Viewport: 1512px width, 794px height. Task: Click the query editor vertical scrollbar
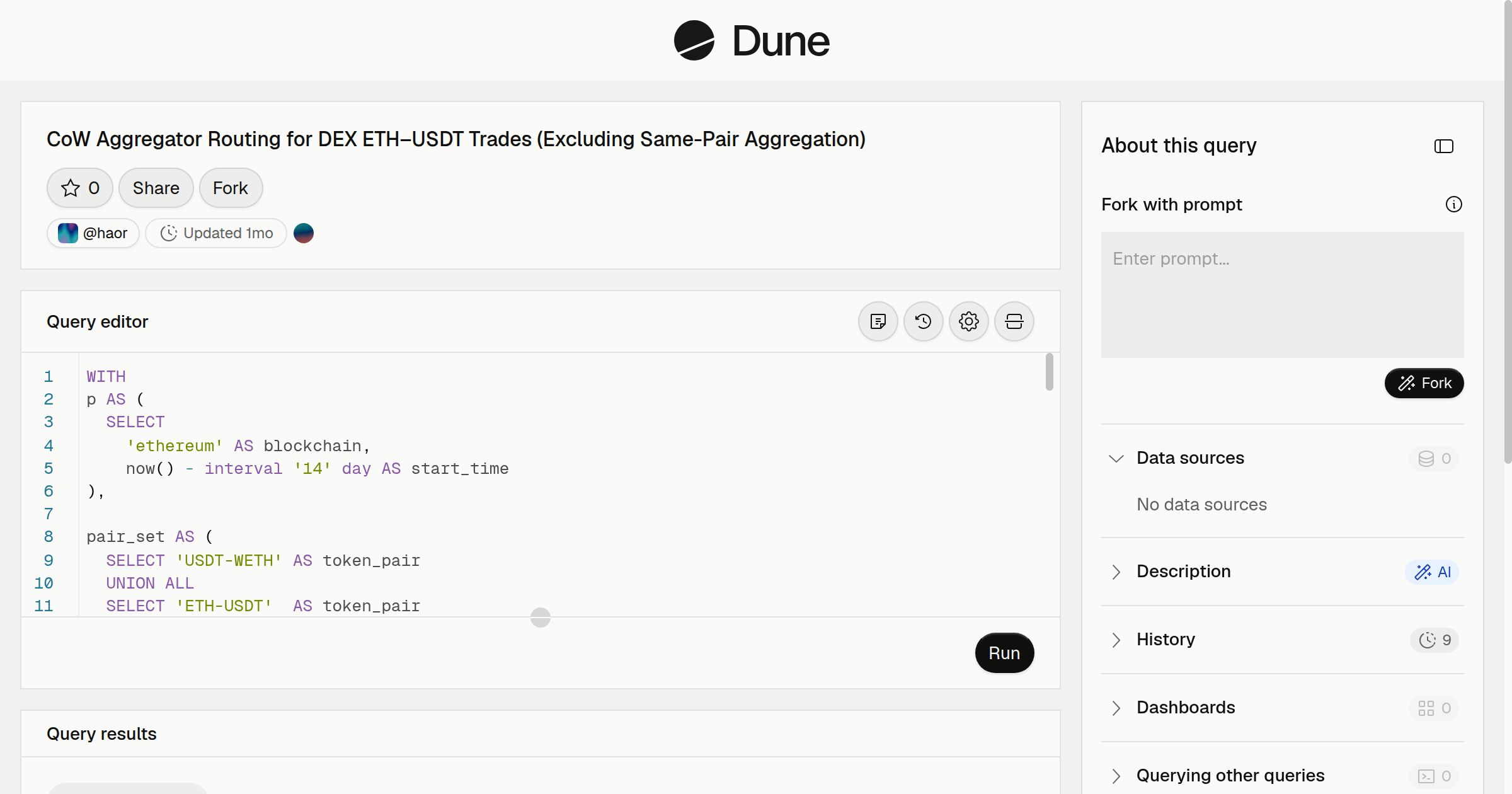pyautogui.click(x=1049, y=372)
